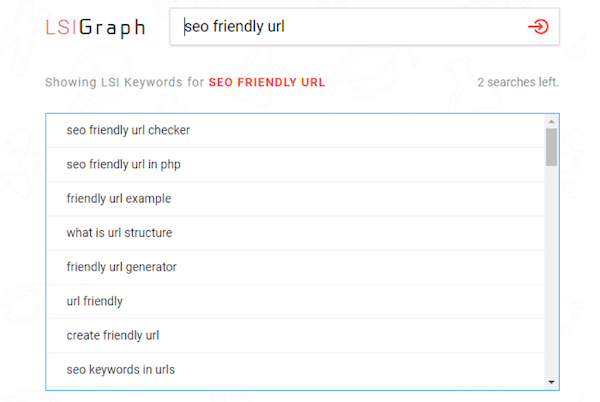Screen dimensions: 600x402
Task: Click the 'Showing LSI Keywords for' label
Action: click(x=124, y=82)
